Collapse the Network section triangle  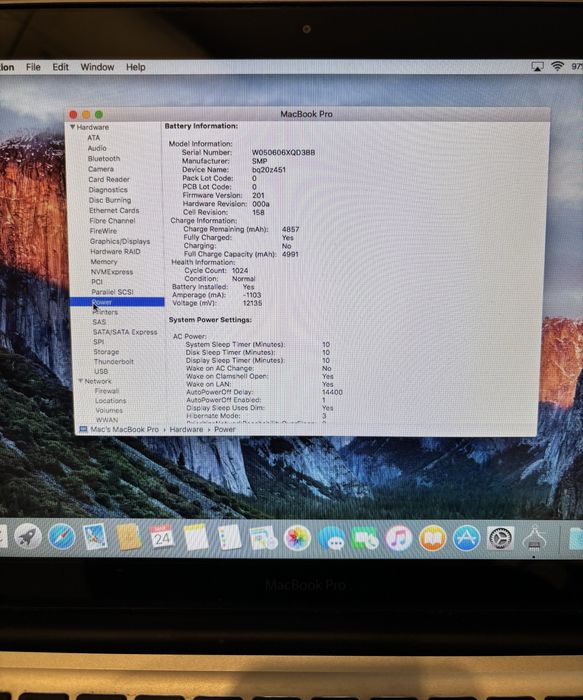(x=81, y=381)
